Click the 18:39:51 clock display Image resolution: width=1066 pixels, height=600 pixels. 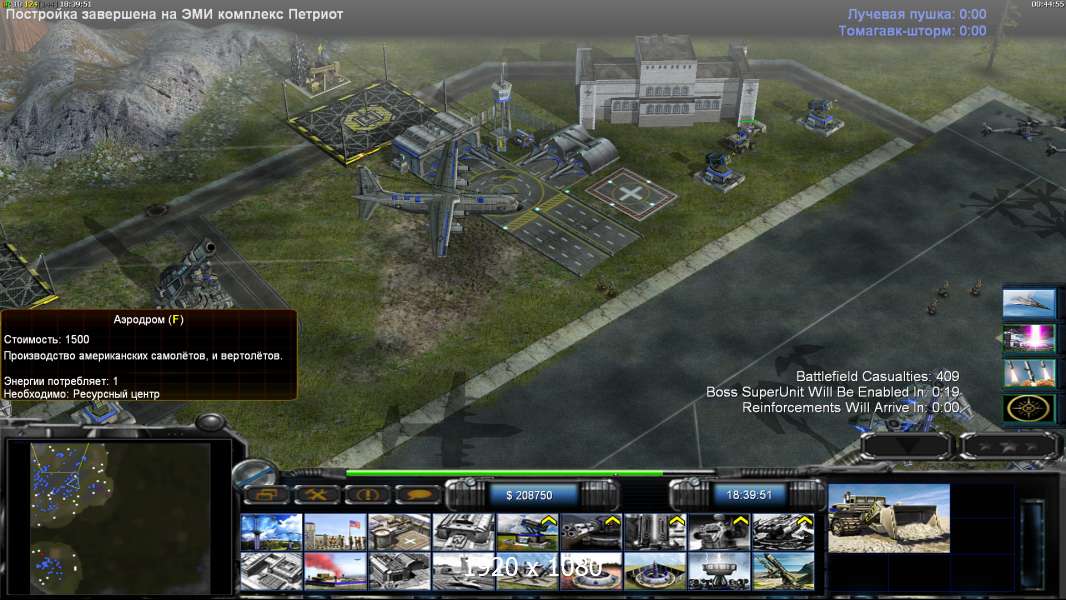[749, 495]
